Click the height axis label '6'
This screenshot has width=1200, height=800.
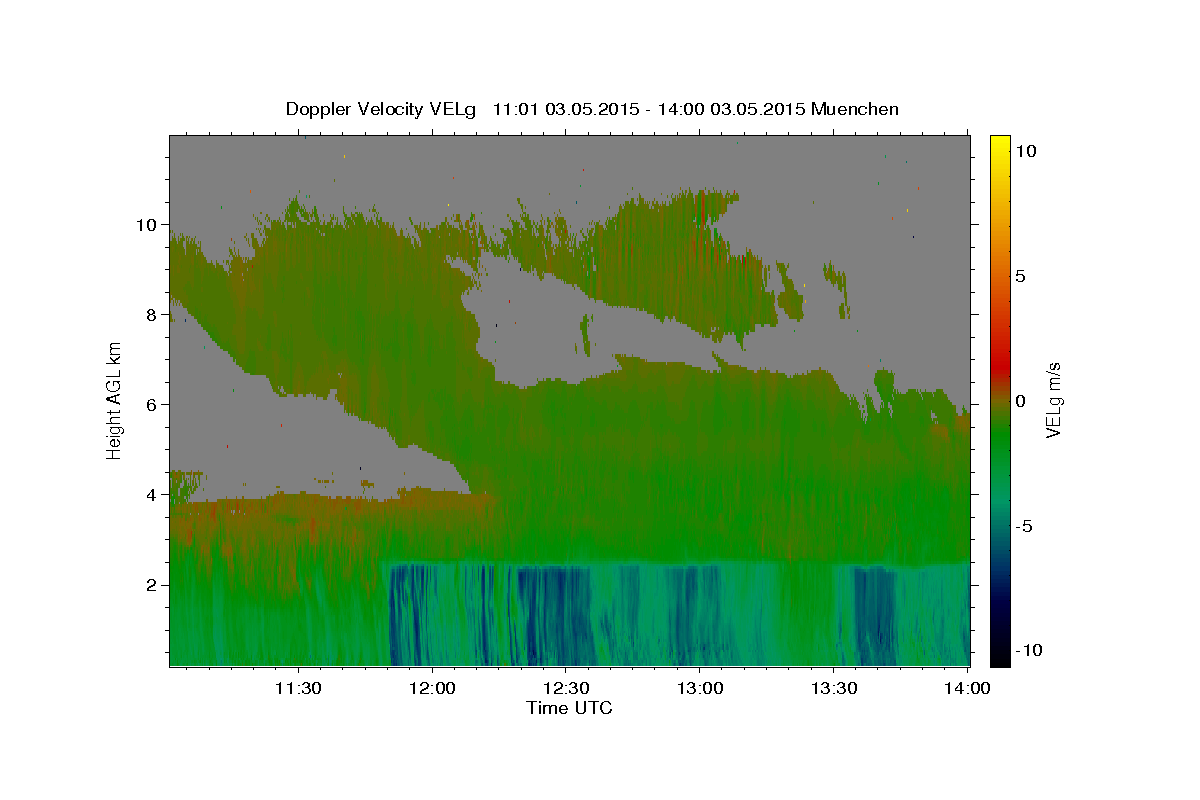[x=151, y=404]
